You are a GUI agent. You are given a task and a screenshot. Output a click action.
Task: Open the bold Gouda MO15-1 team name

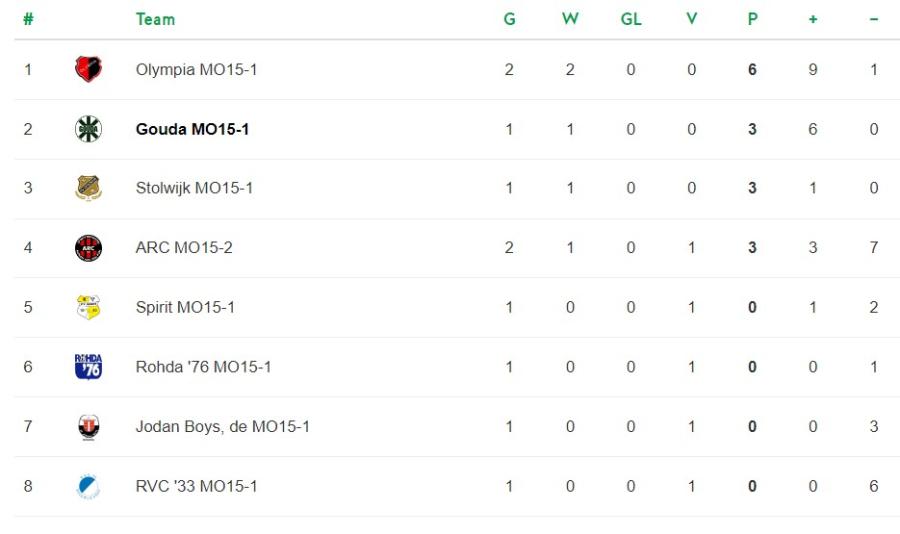pyautogui.click(x=192, y=129)
